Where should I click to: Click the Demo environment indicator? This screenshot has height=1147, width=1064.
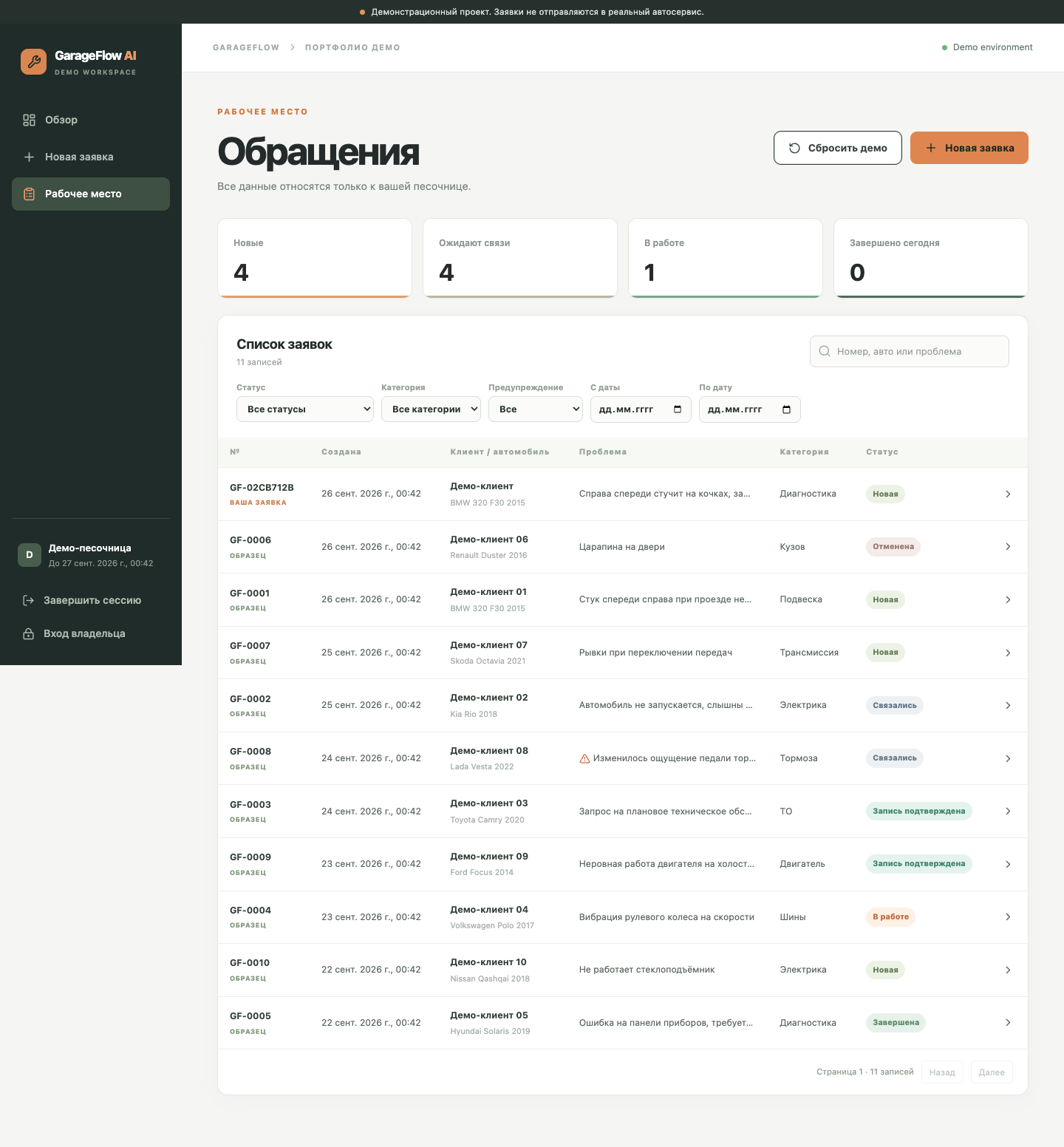coord(987,47)
